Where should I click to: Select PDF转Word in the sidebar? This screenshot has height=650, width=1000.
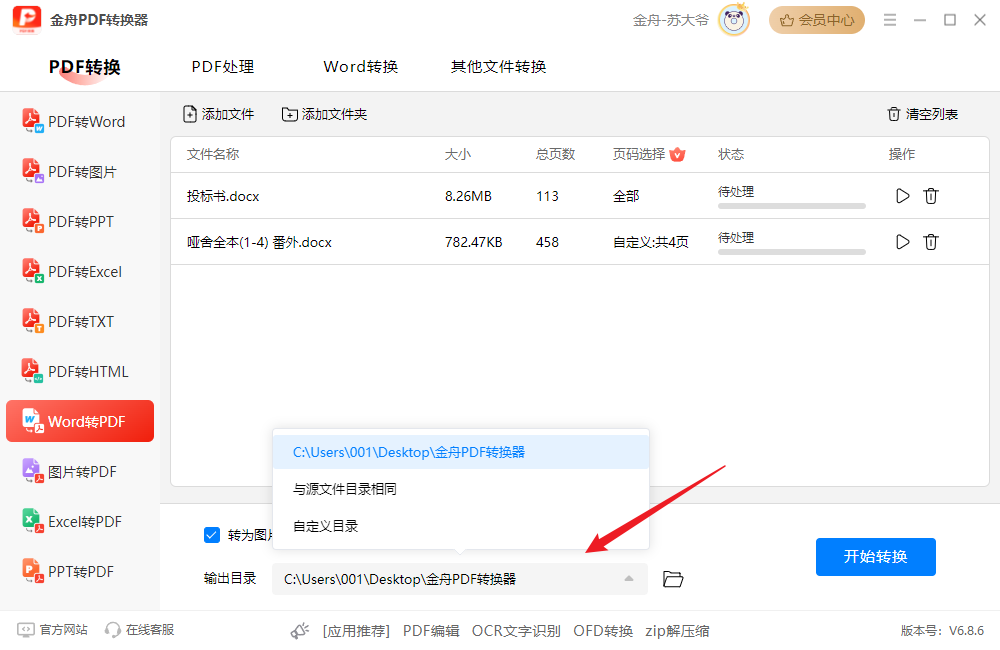pos(80,121)
